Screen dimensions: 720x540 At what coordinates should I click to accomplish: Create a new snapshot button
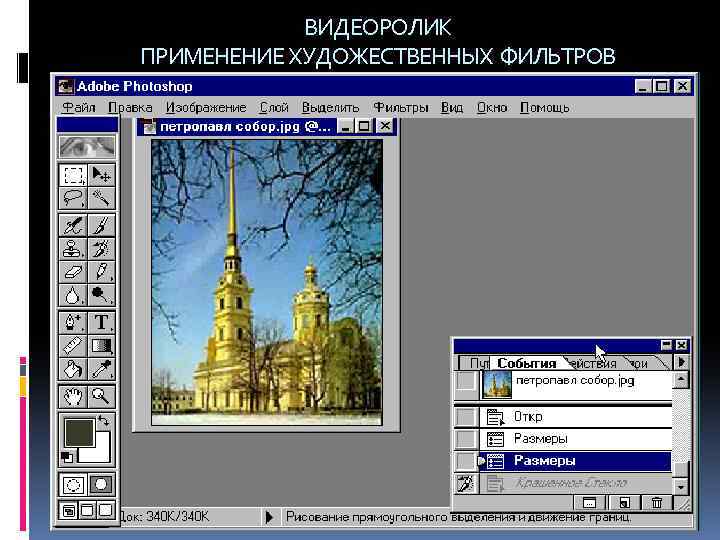(624, 503)
